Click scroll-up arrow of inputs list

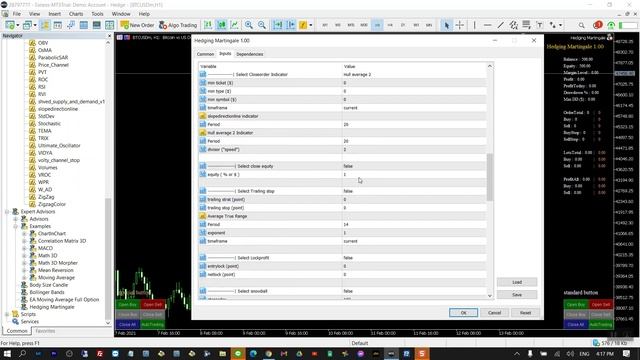click(x=490, y=66)
